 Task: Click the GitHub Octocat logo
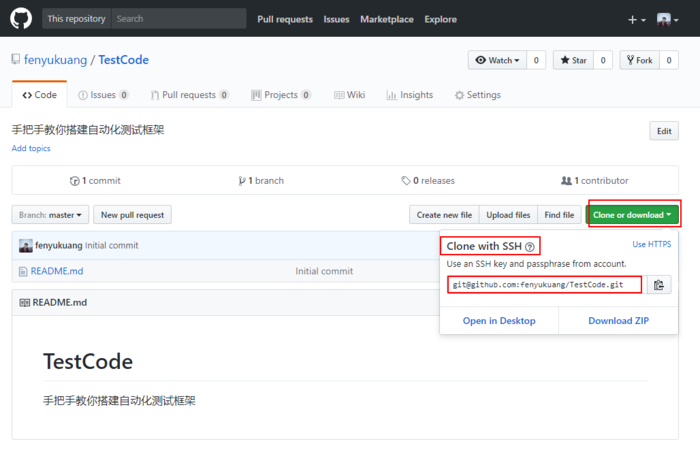click(21, 19)
